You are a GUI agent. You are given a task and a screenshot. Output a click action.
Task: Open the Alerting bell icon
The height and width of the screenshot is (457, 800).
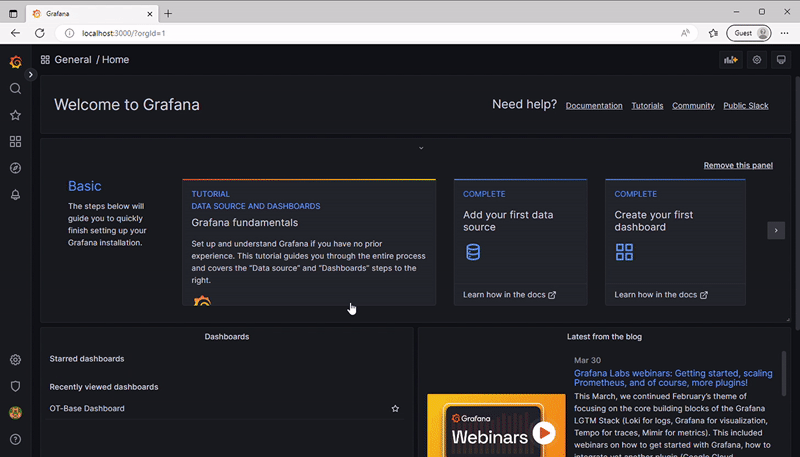(15, 194)
